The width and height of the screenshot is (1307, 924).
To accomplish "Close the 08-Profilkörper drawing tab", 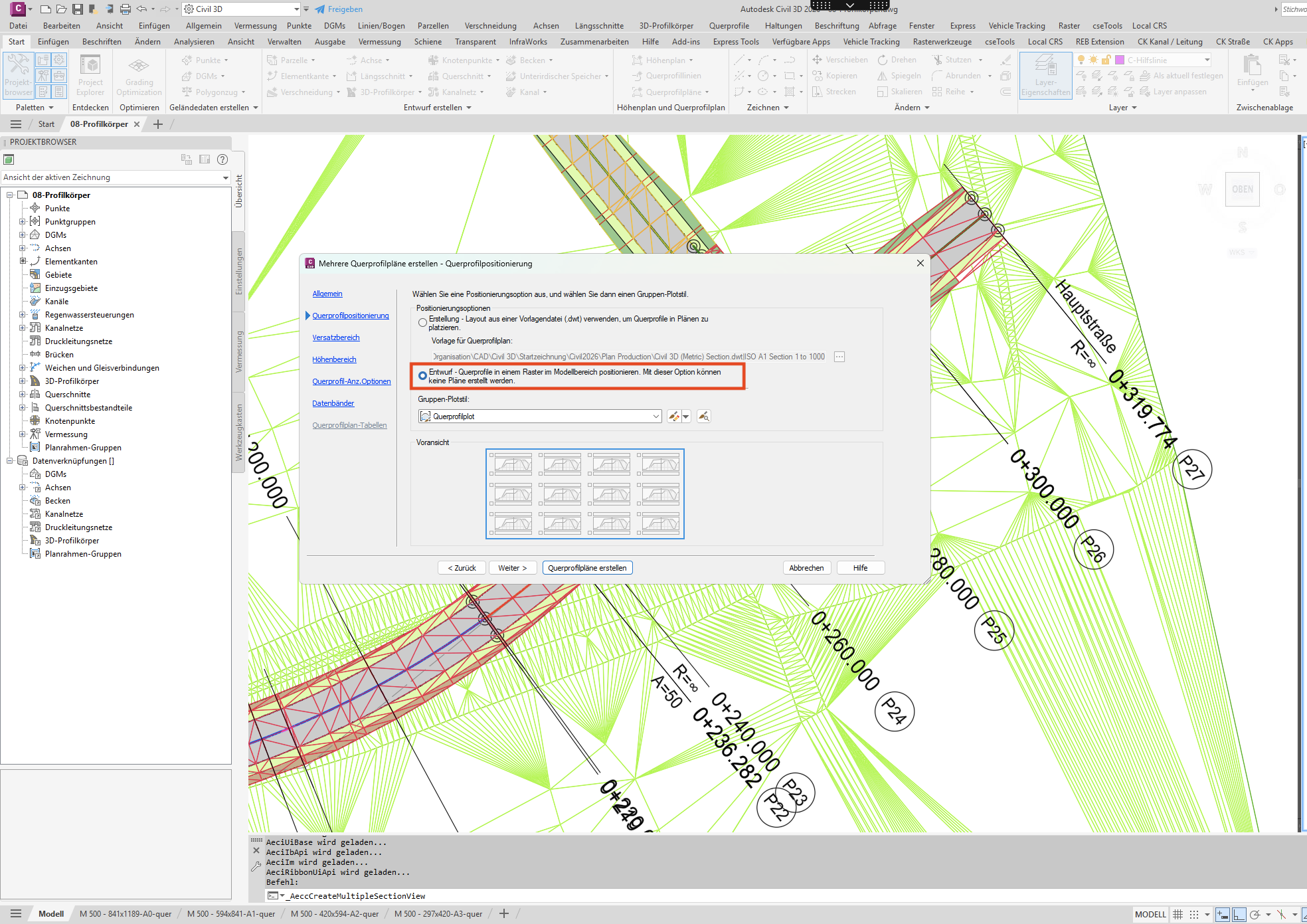I will [137, 124].
